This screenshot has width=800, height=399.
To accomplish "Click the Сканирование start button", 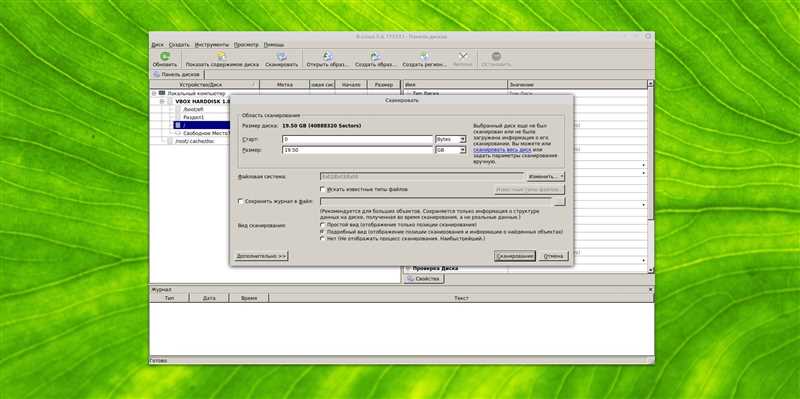I will (x=514, y=256).
